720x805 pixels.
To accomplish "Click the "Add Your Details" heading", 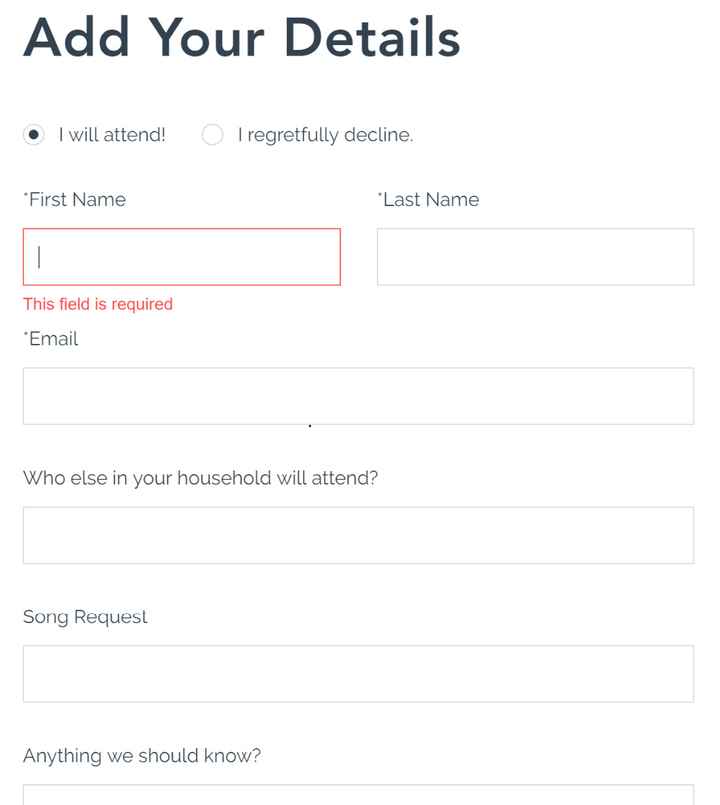I will point(240,38).
